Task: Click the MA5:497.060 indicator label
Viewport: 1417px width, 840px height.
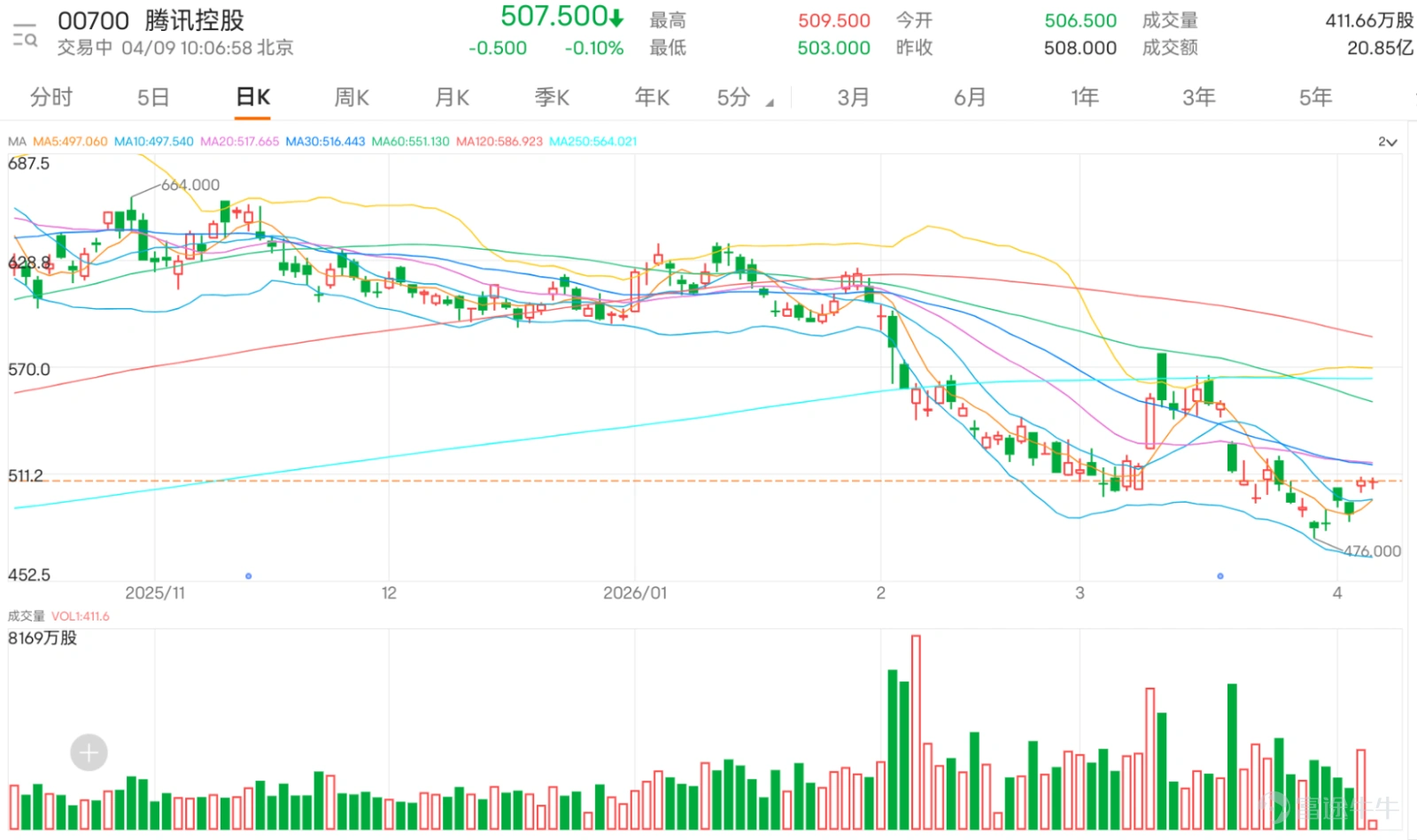Action: click(x=70, y=142)
